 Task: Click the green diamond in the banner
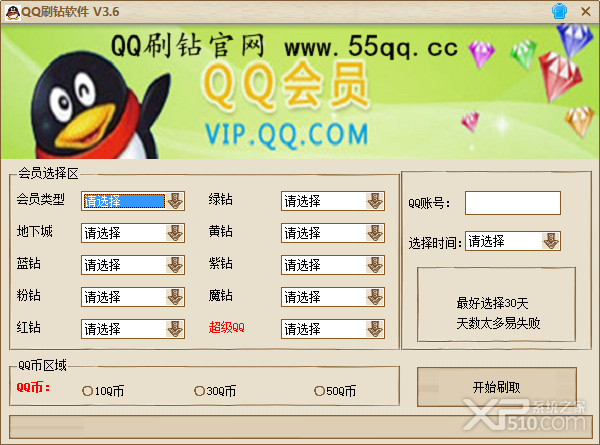coord(523,54)
